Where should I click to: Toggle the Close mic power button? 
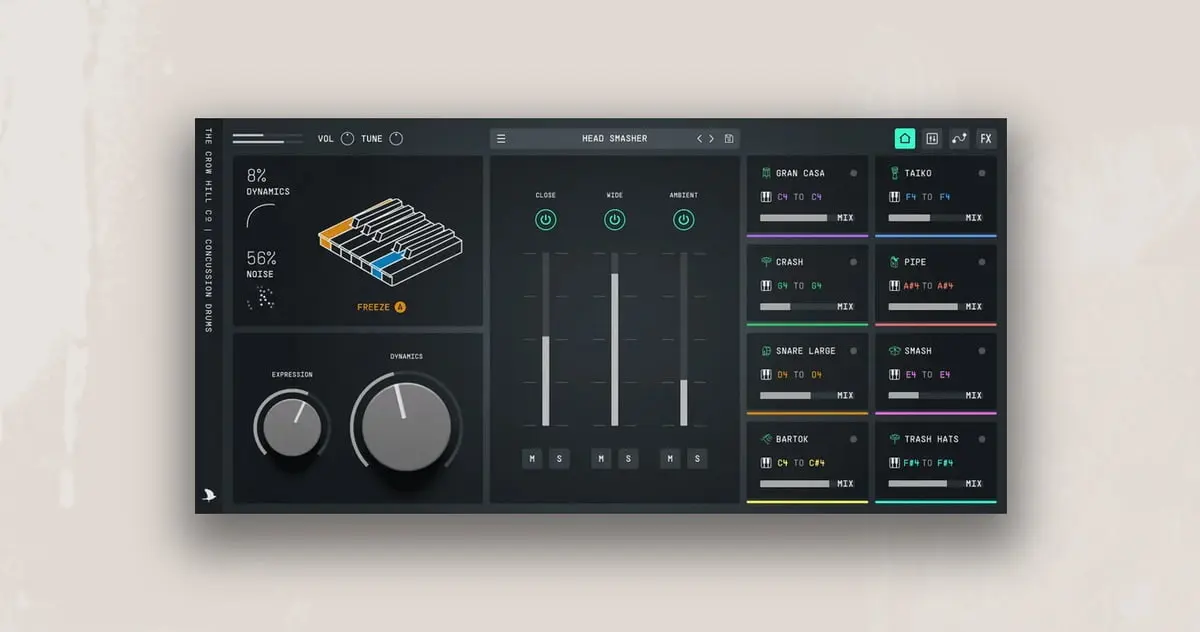pos(546,220)
